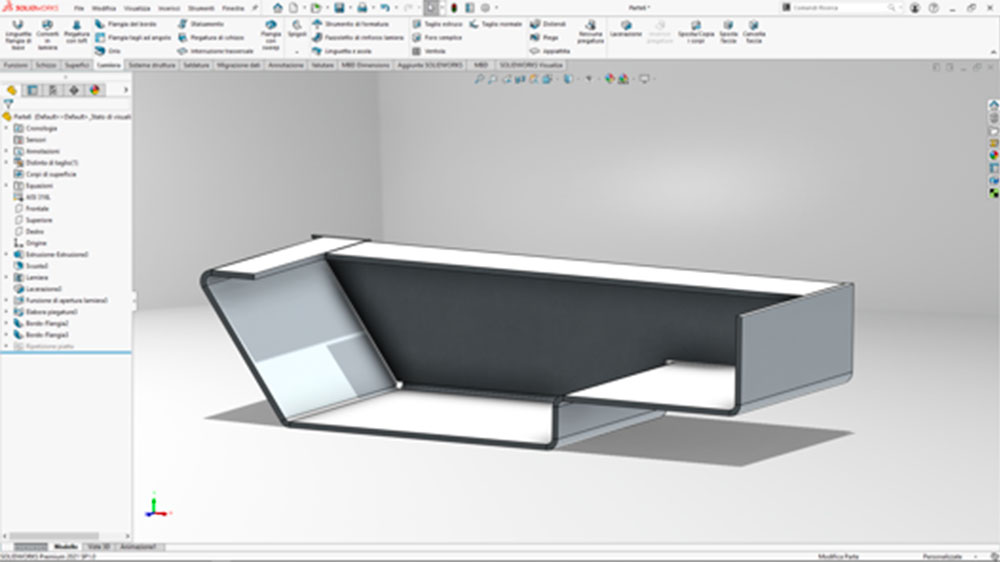Click the Sposta faccia tool
This screenshot has height=562, width=1000.
click(x=728, y=32)
